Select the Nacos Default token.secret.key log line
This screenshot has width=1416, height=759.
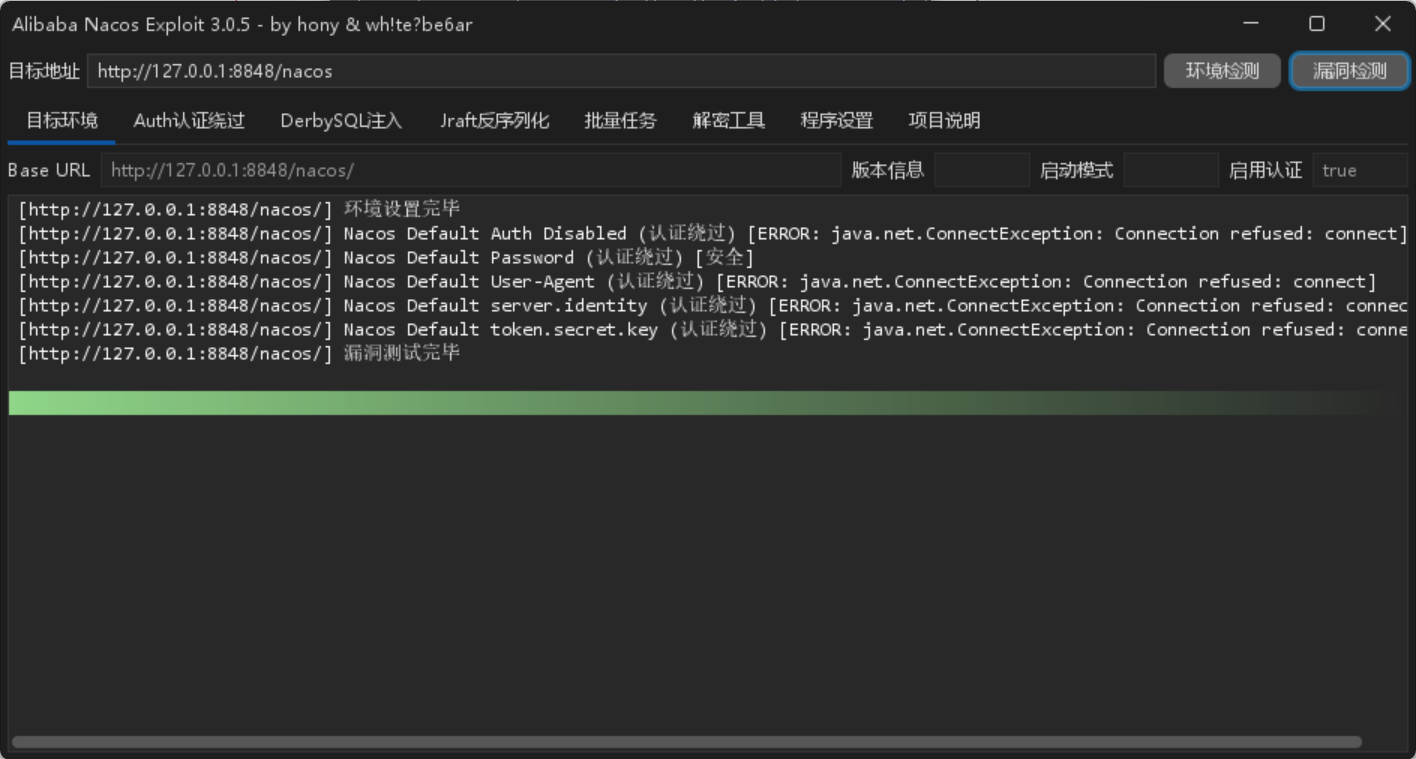tap(712, 329)
